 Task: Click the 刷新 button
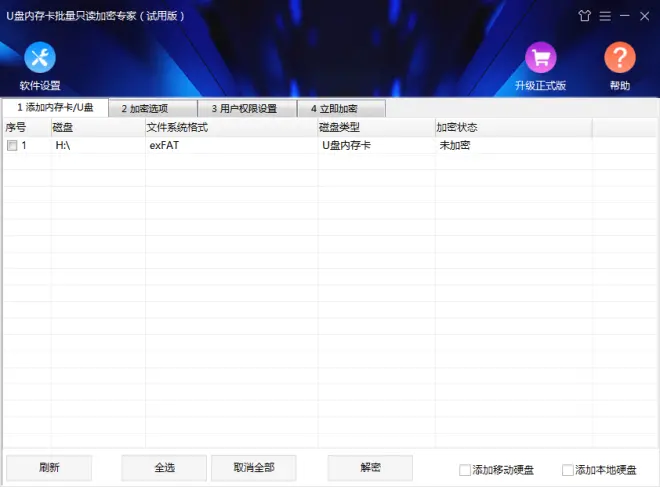pyautogui.click(x=49, y=468)
